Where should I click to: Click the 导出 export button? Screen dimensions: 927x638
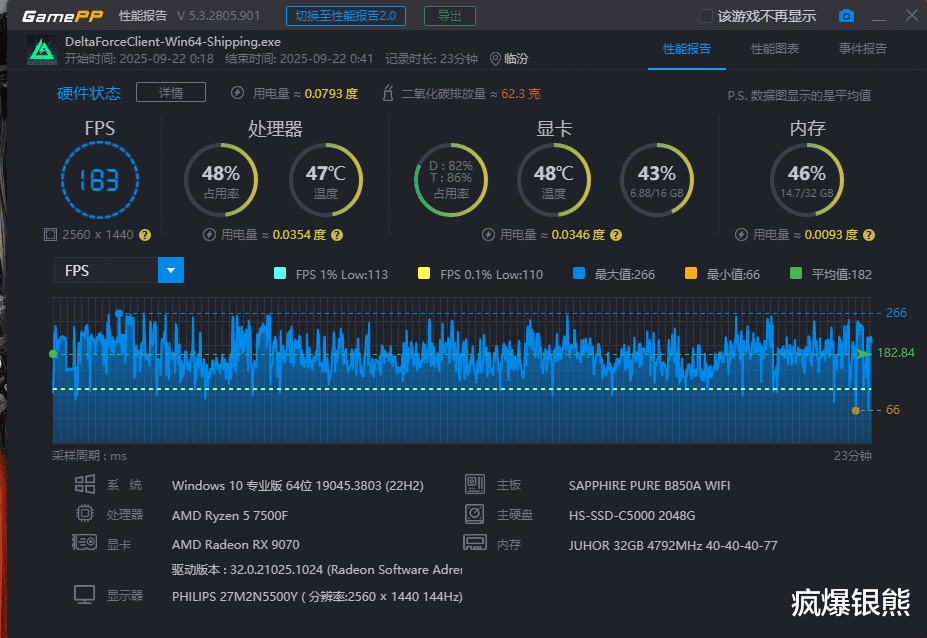pos(450,16)
